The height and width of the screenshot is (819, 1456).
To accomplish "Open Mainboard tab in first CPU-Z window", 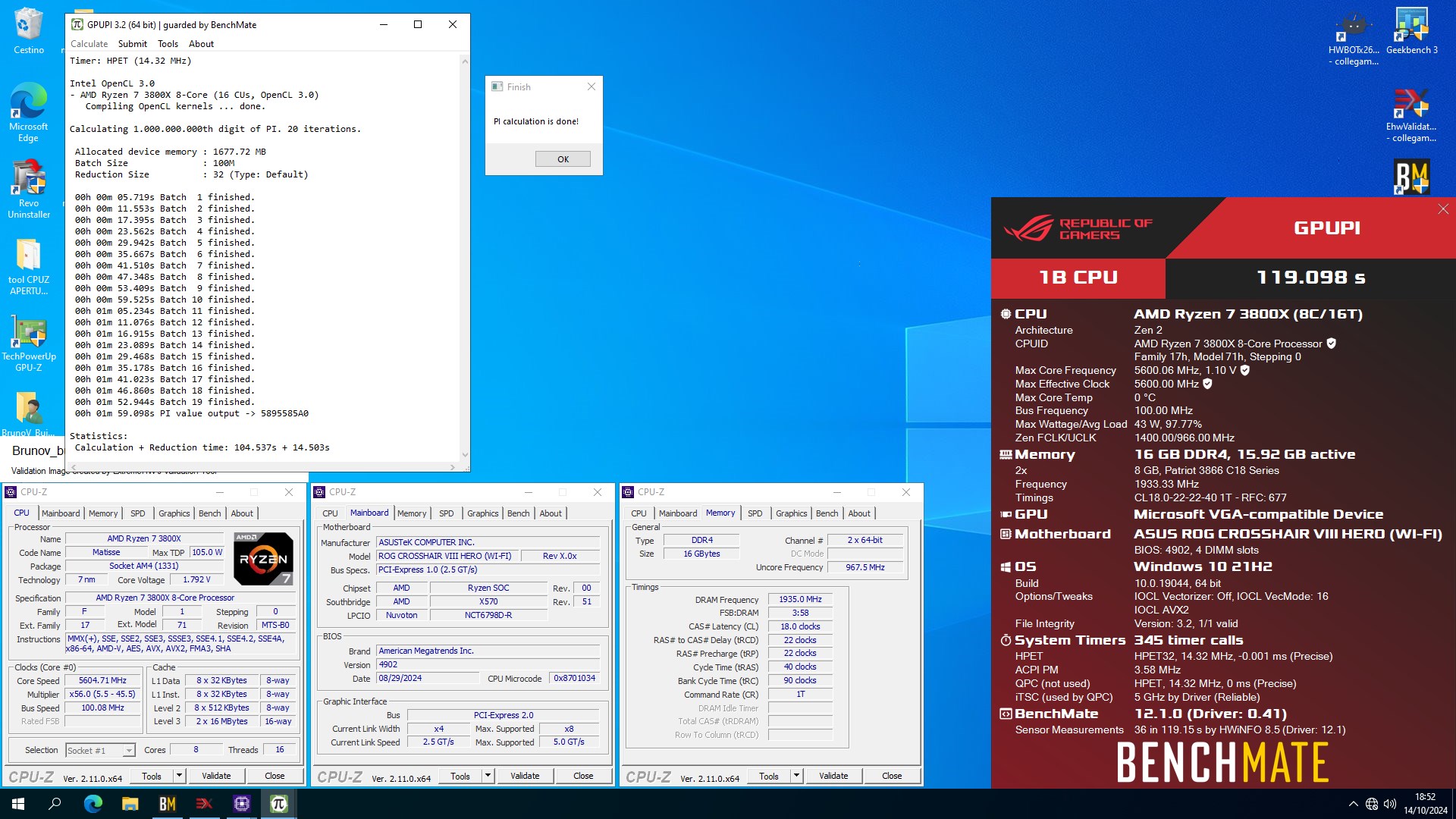I will click(61, 513).
